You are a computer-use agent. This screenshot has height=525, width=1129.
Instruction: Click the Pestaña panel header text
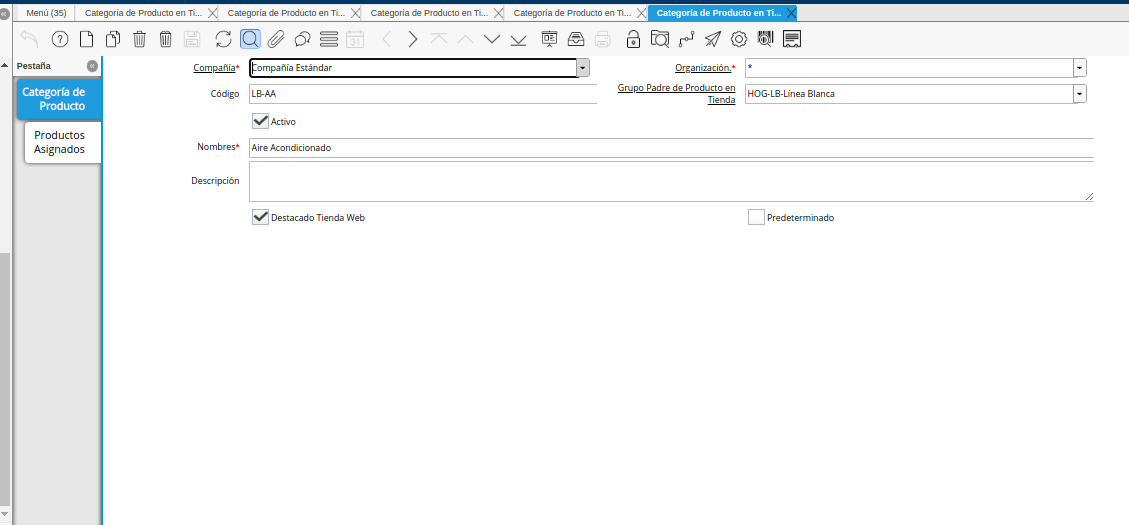(34, 66)
